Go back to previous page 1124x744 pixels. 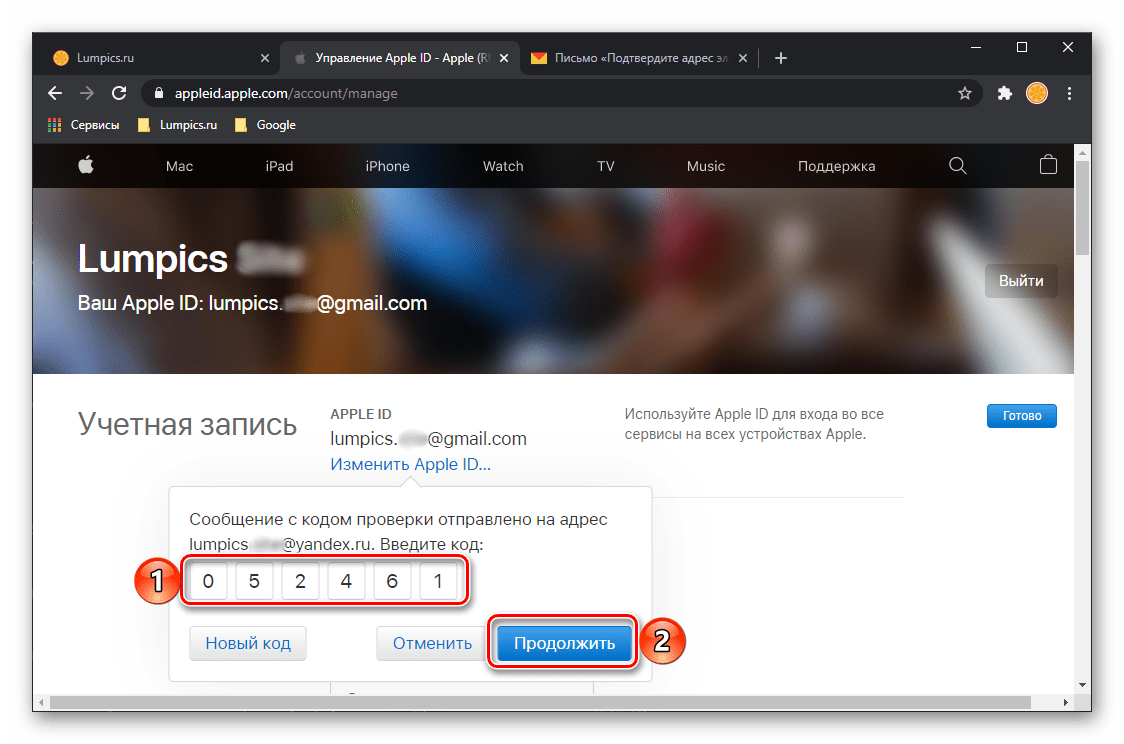pos(55,93)
